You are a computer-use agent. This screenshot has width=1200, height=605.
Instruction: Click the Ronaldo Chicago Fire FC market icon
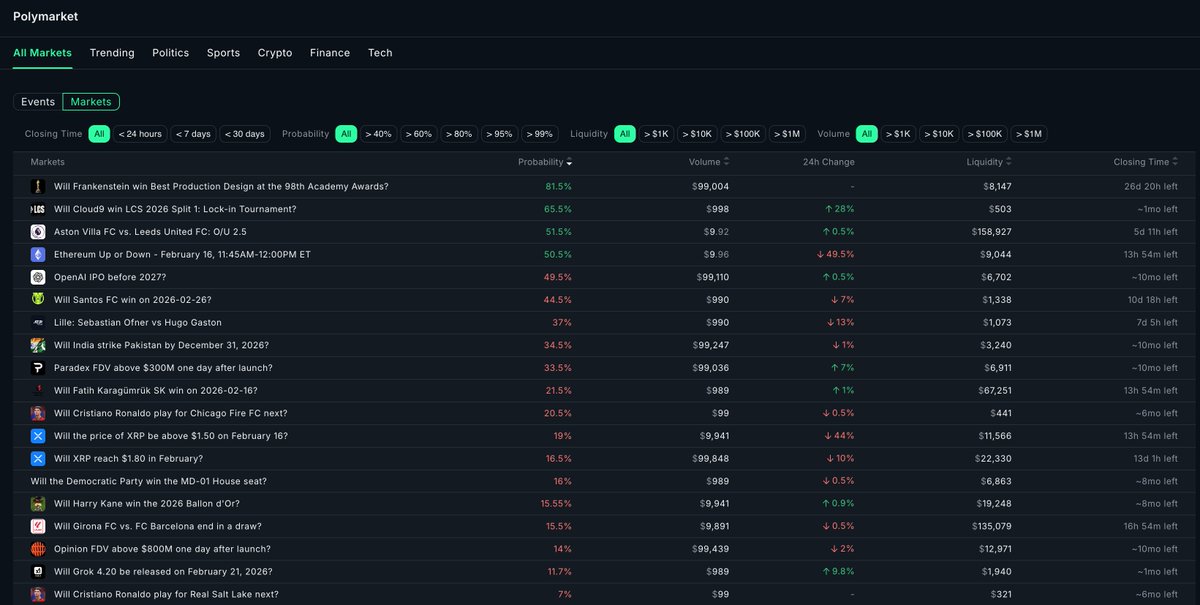[x=38, y=413]
